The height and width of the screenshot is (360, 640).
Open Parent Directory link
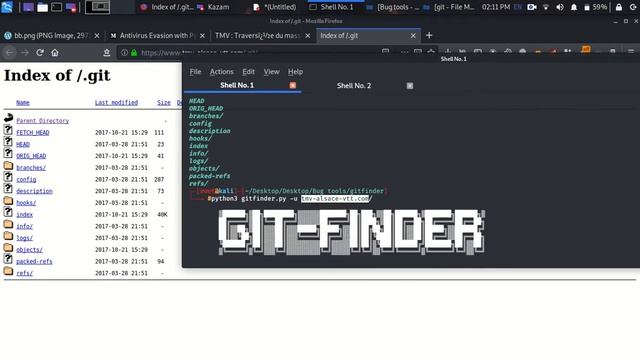pos(42,121)
